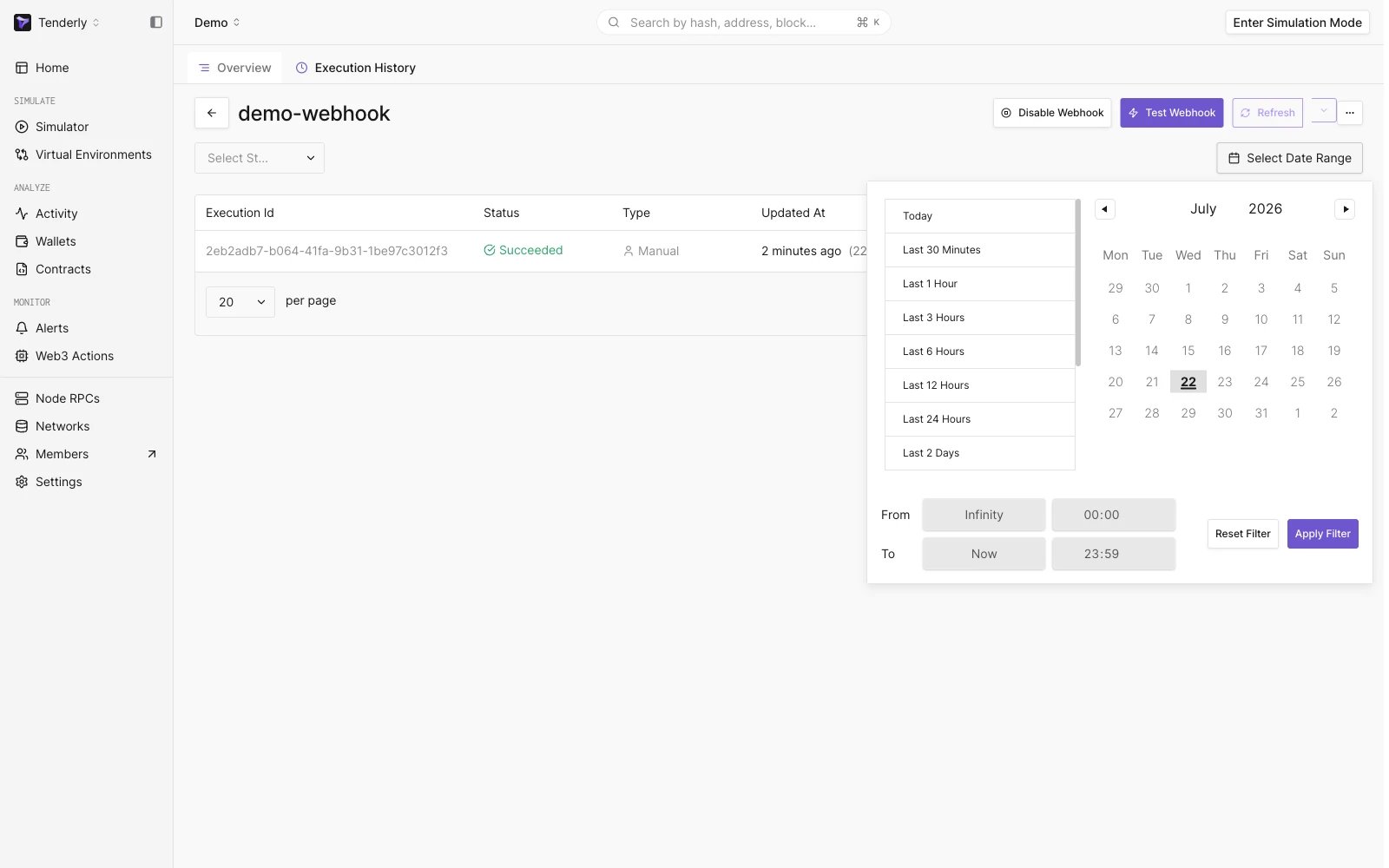Screen dimensions: 1389x868
Task: Click Test Webhook button
Action: point(1171,113)
